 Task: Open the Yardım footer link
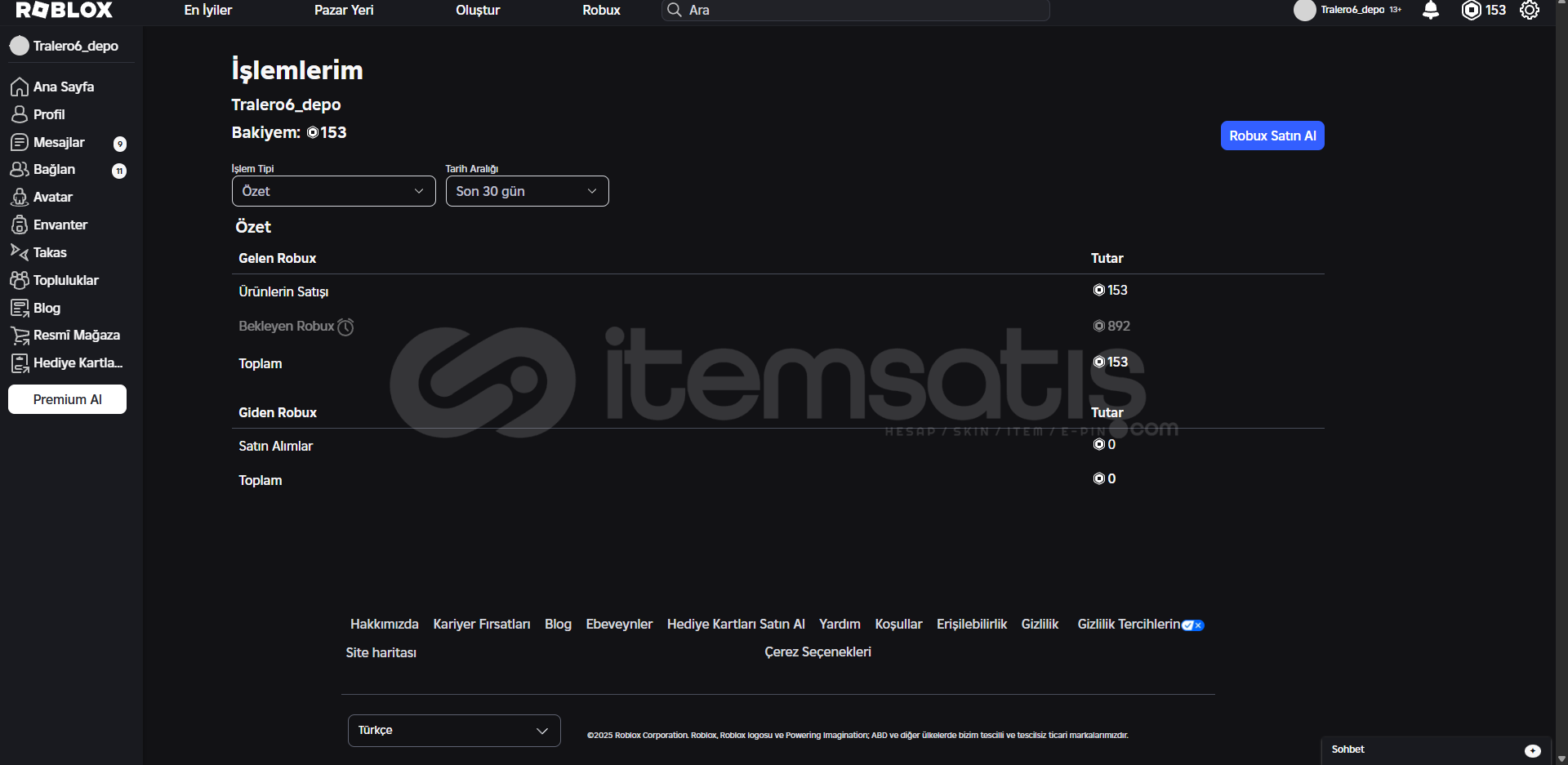tap(840, 624)
